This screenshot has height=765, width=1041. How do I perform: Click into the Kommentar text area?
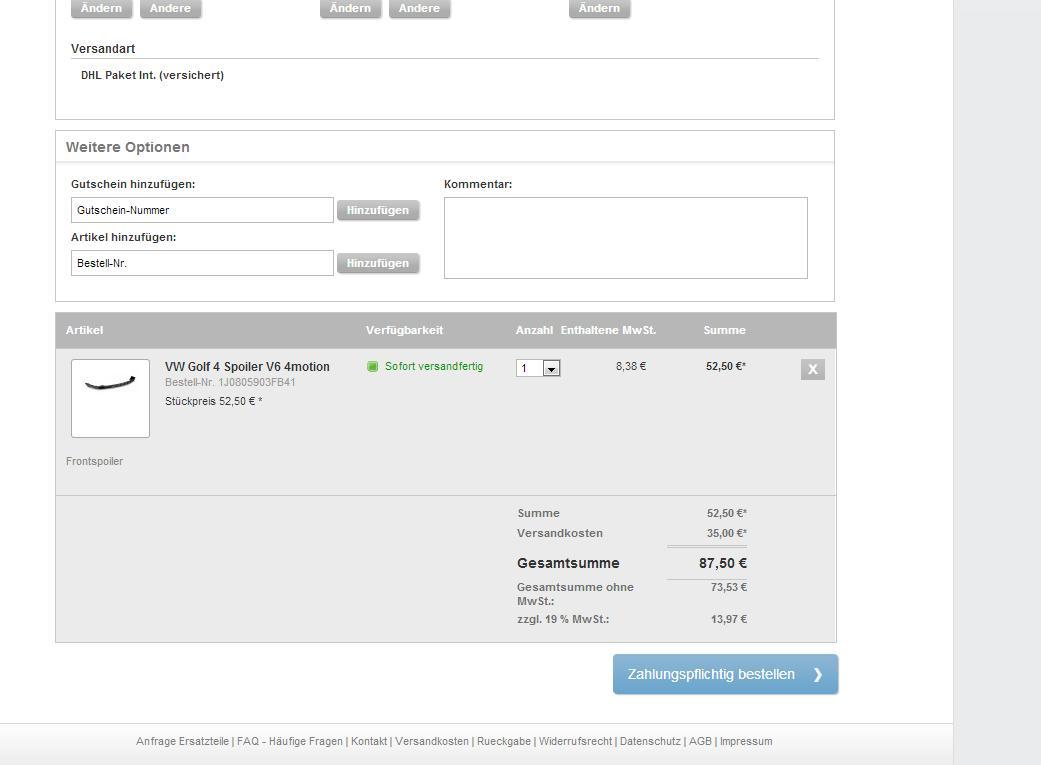click(626, 238)
